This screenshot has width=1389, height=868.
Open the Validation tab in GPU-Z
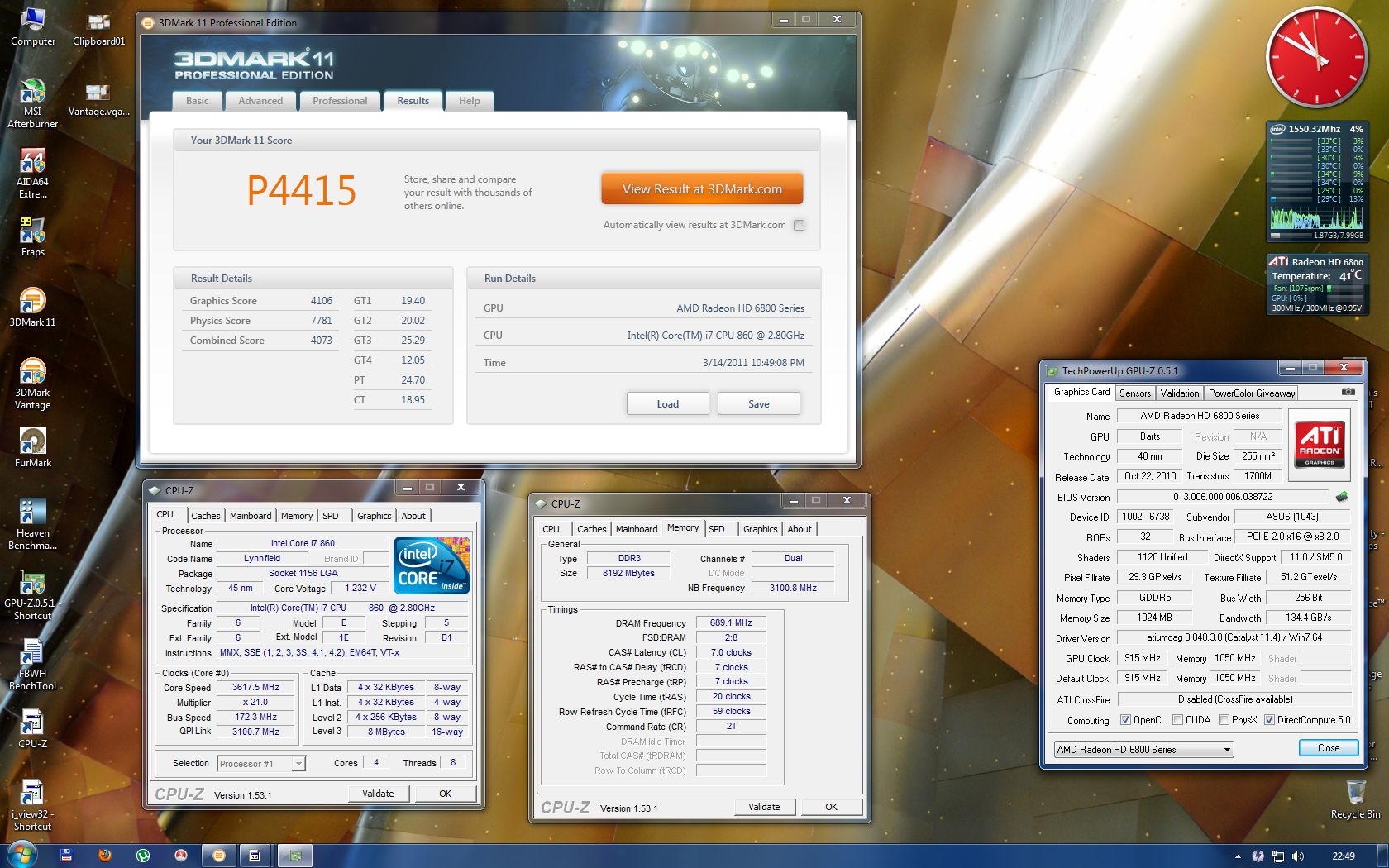coord(1179,393)
